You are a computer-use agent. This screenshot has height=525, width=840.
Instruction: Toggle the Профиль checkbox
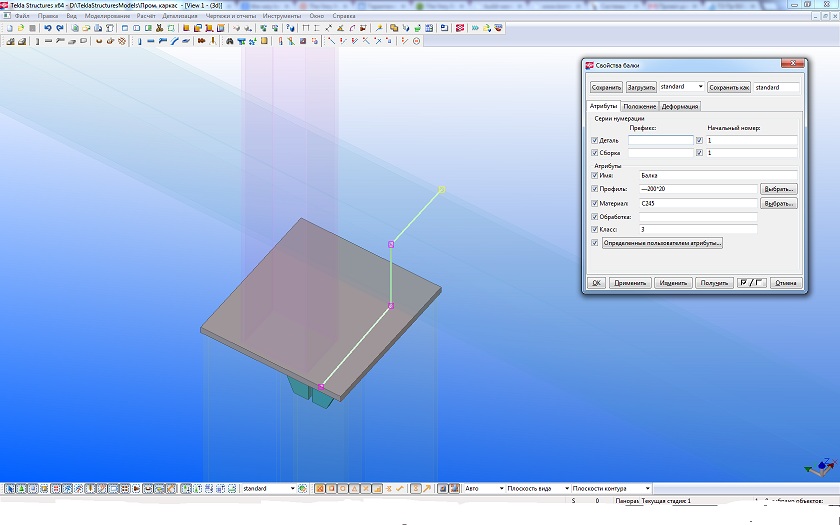(595, 189)
